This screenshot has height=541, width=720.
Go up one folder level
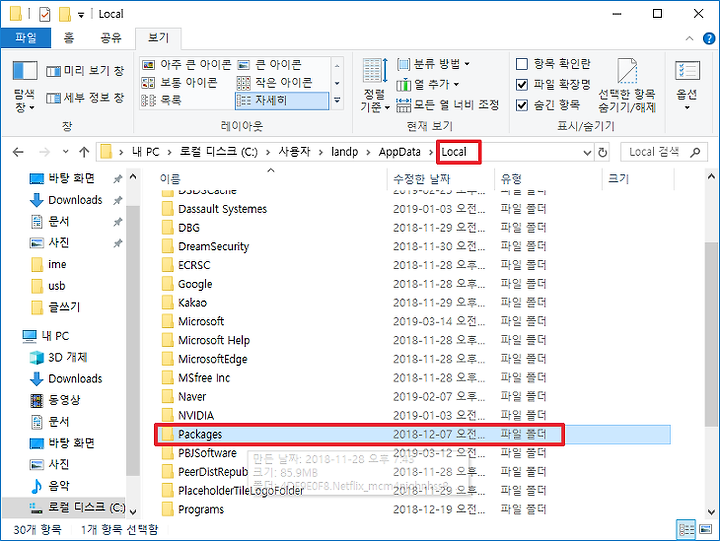tap(84, 152)
